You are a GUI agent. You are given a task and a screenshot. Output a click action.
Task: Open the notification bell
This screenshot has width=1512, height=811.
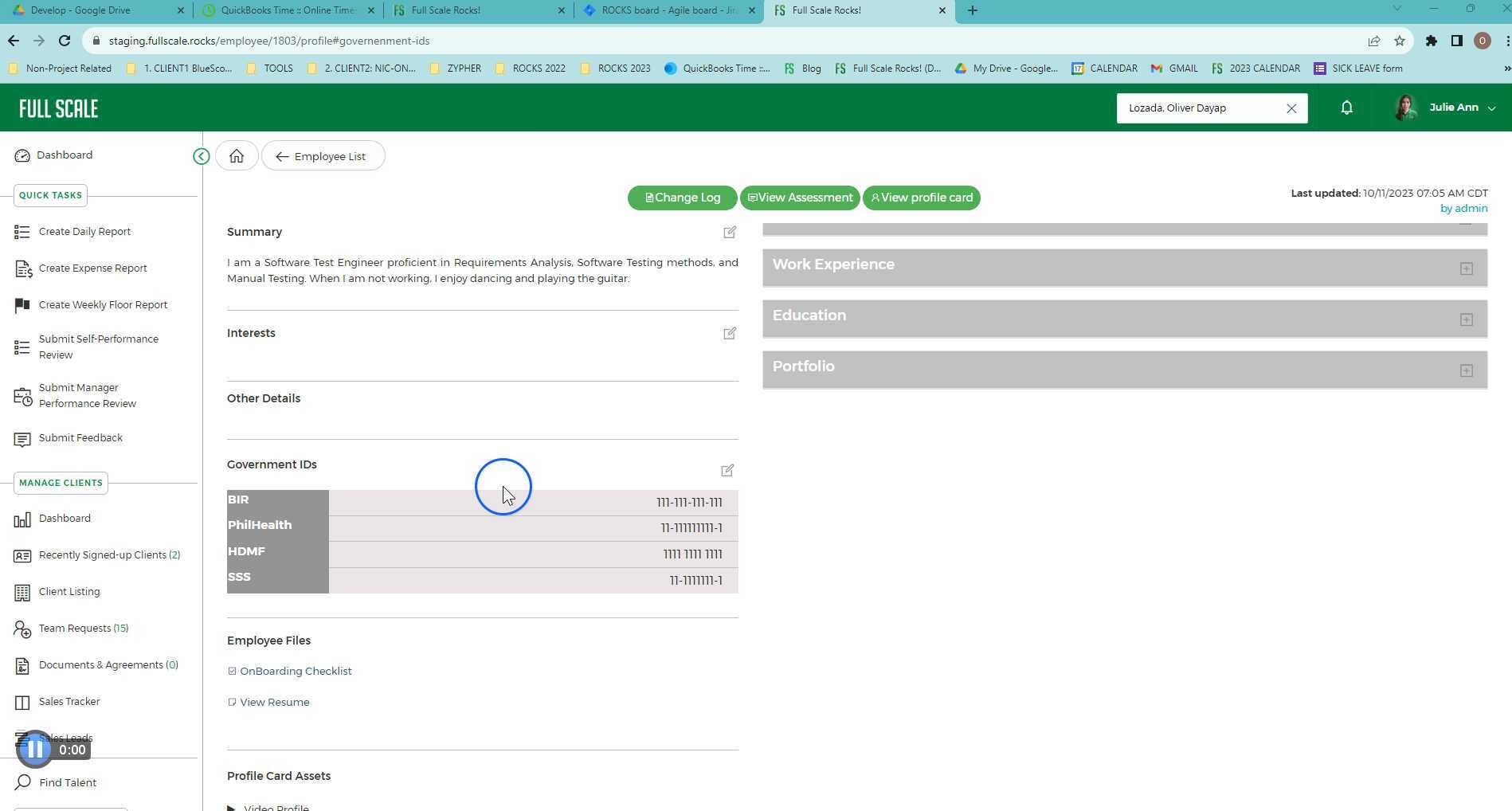1346,108
